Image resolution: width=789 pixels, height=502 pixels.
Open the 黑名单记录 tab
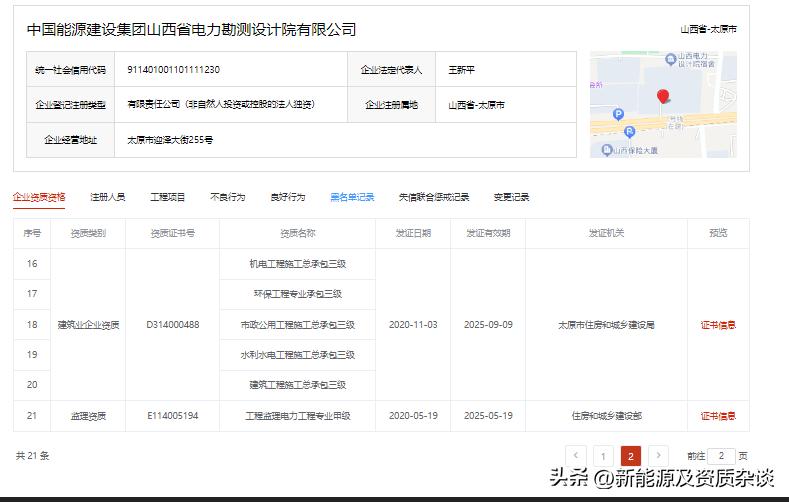tap(352, 197)
